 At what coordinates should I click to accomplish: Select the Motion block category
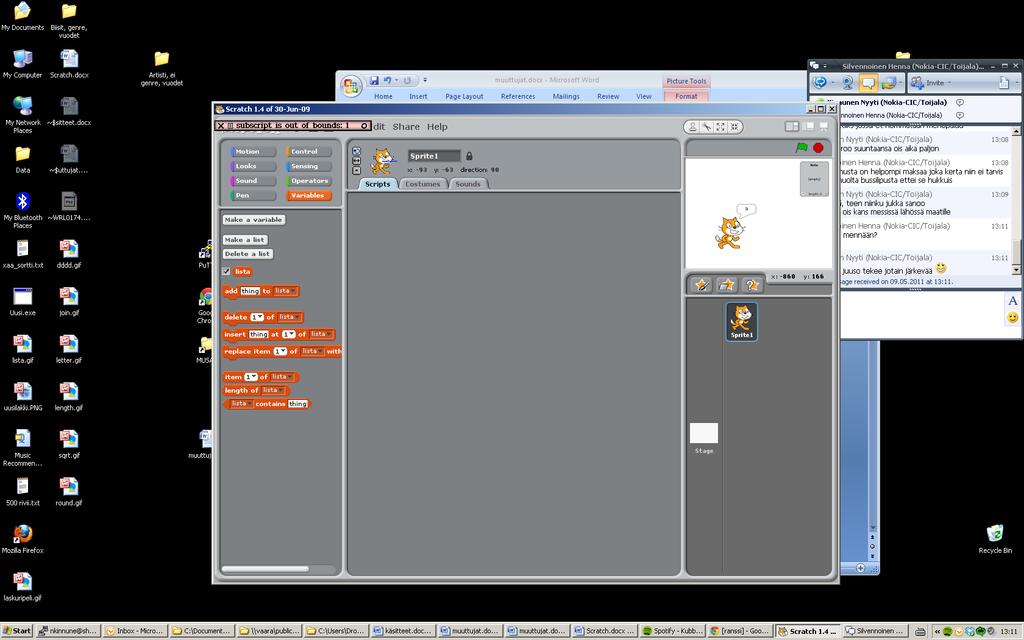point(253,152)
